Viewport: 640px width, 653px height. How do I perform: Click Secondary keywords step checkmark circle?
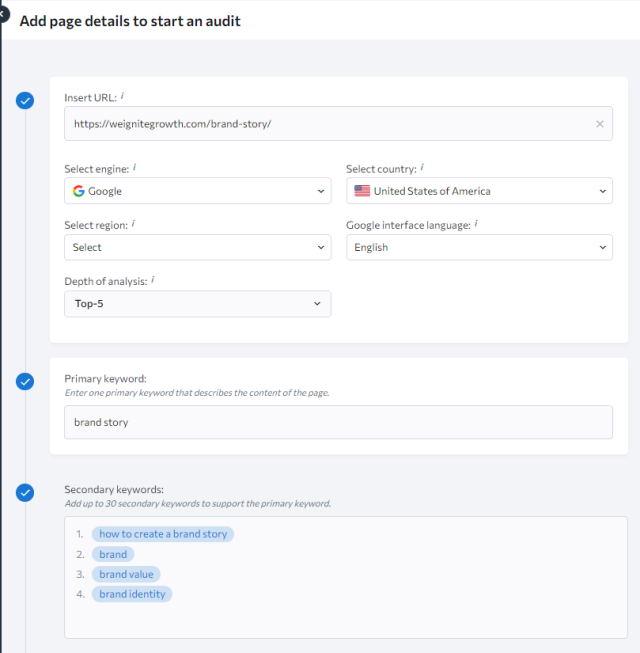pos(25,492)
